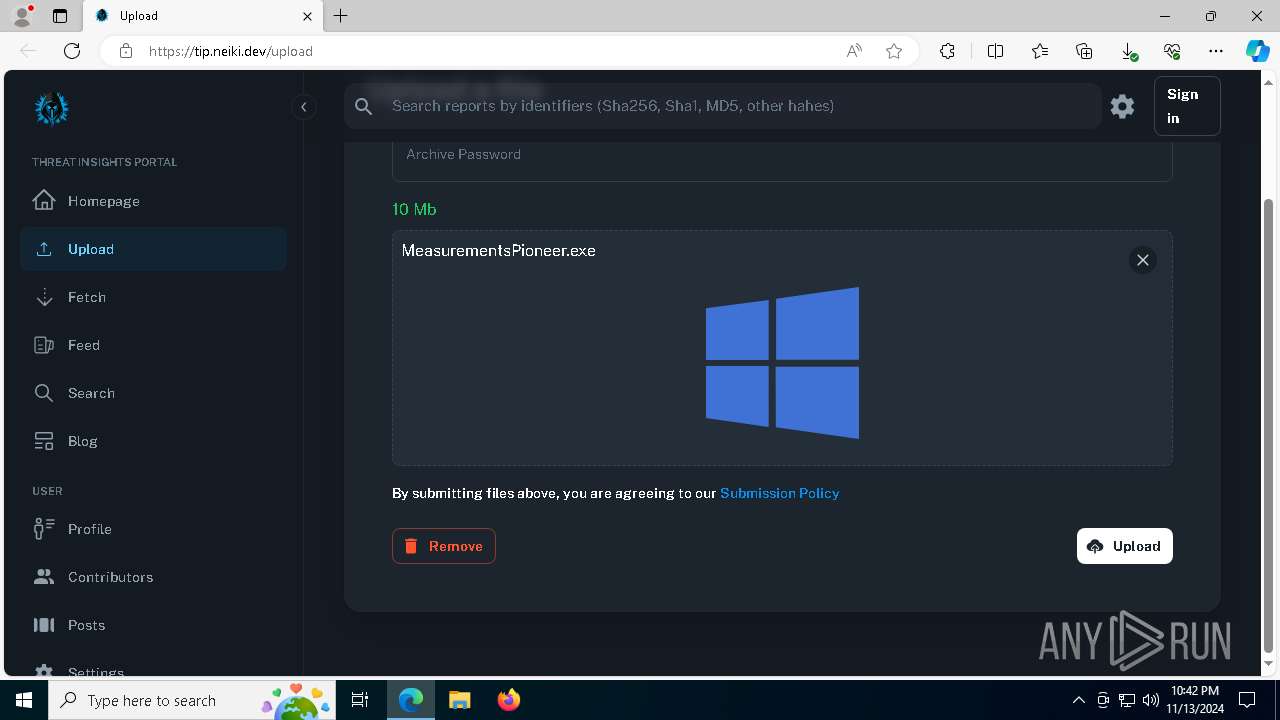This screenshot has height=720, width=1280.
Task: Click the Posts carousel icon
Action: tap(44, 625)
